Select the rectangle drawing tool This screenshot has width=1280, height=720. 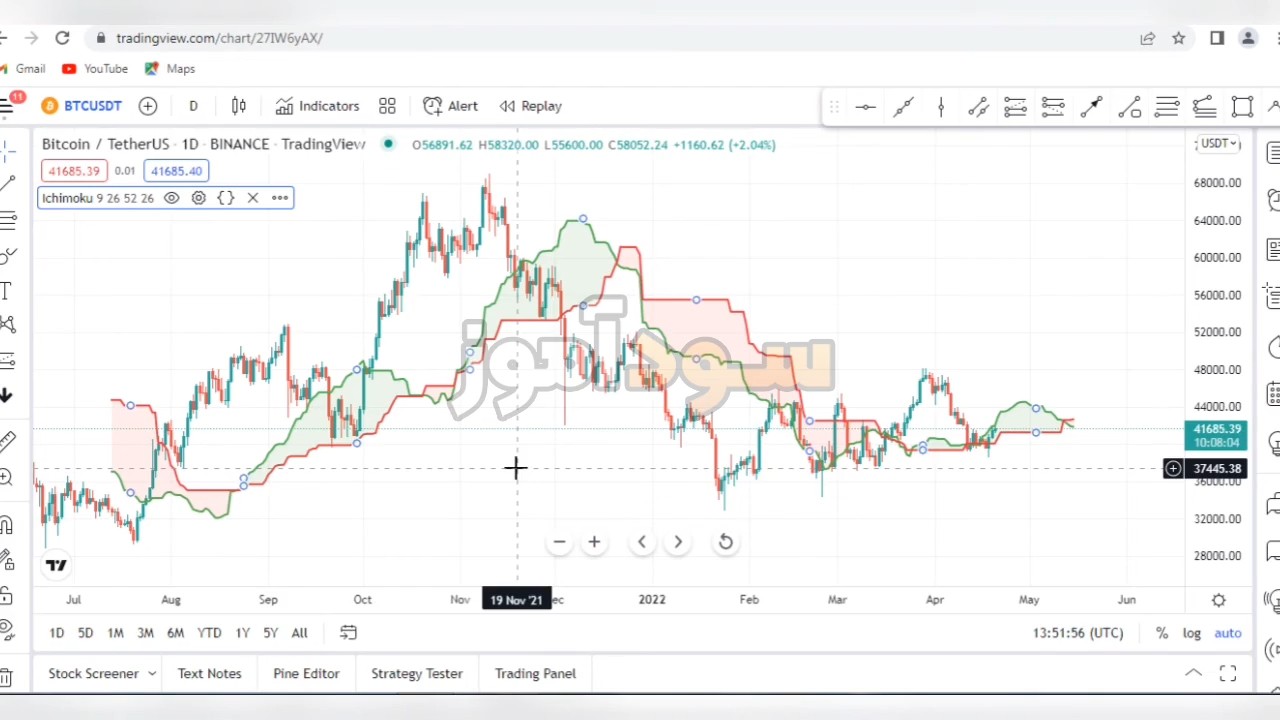pos(1242,106)
